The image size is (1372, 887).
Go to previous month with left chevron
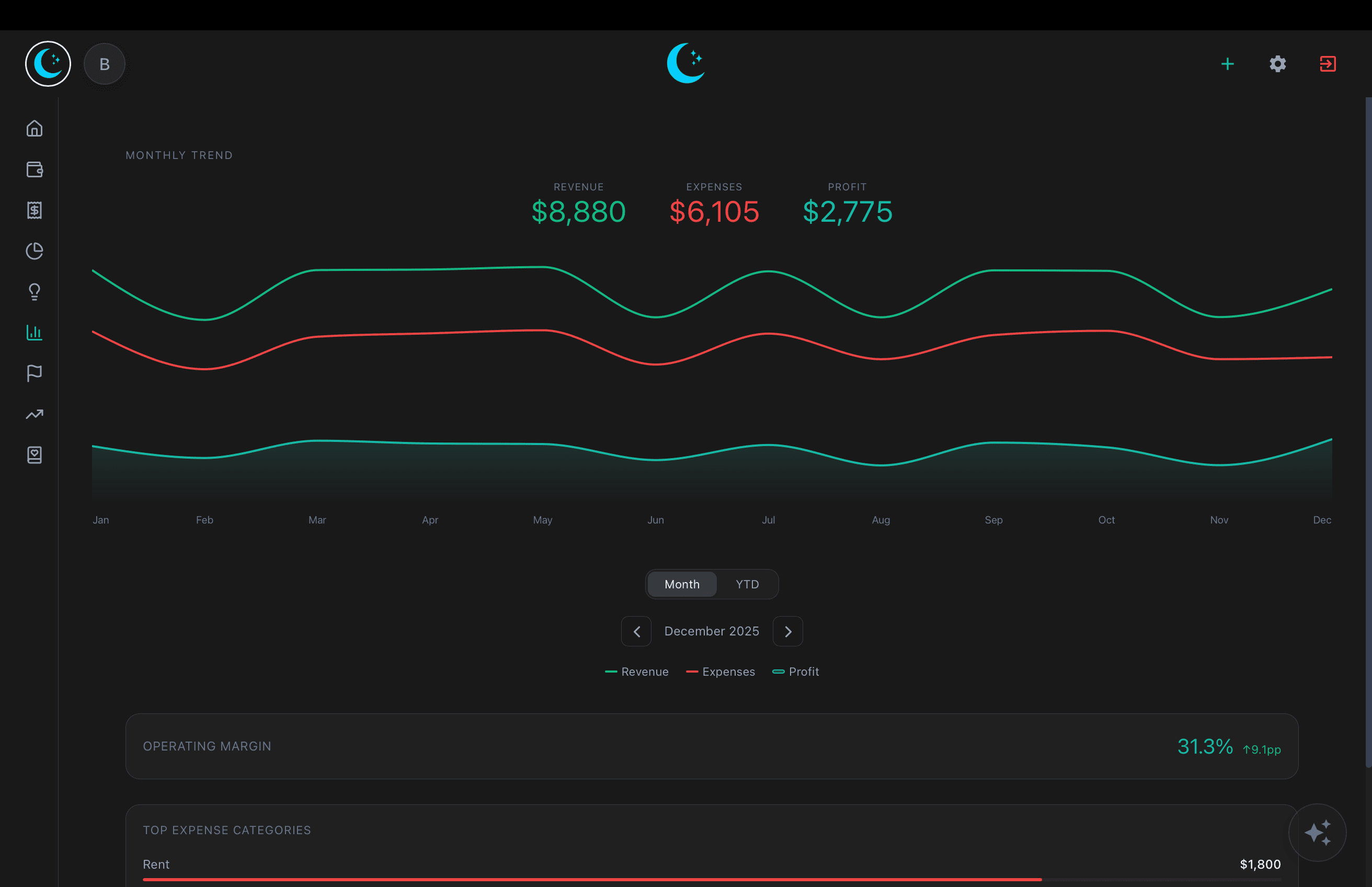click(636, 631)
